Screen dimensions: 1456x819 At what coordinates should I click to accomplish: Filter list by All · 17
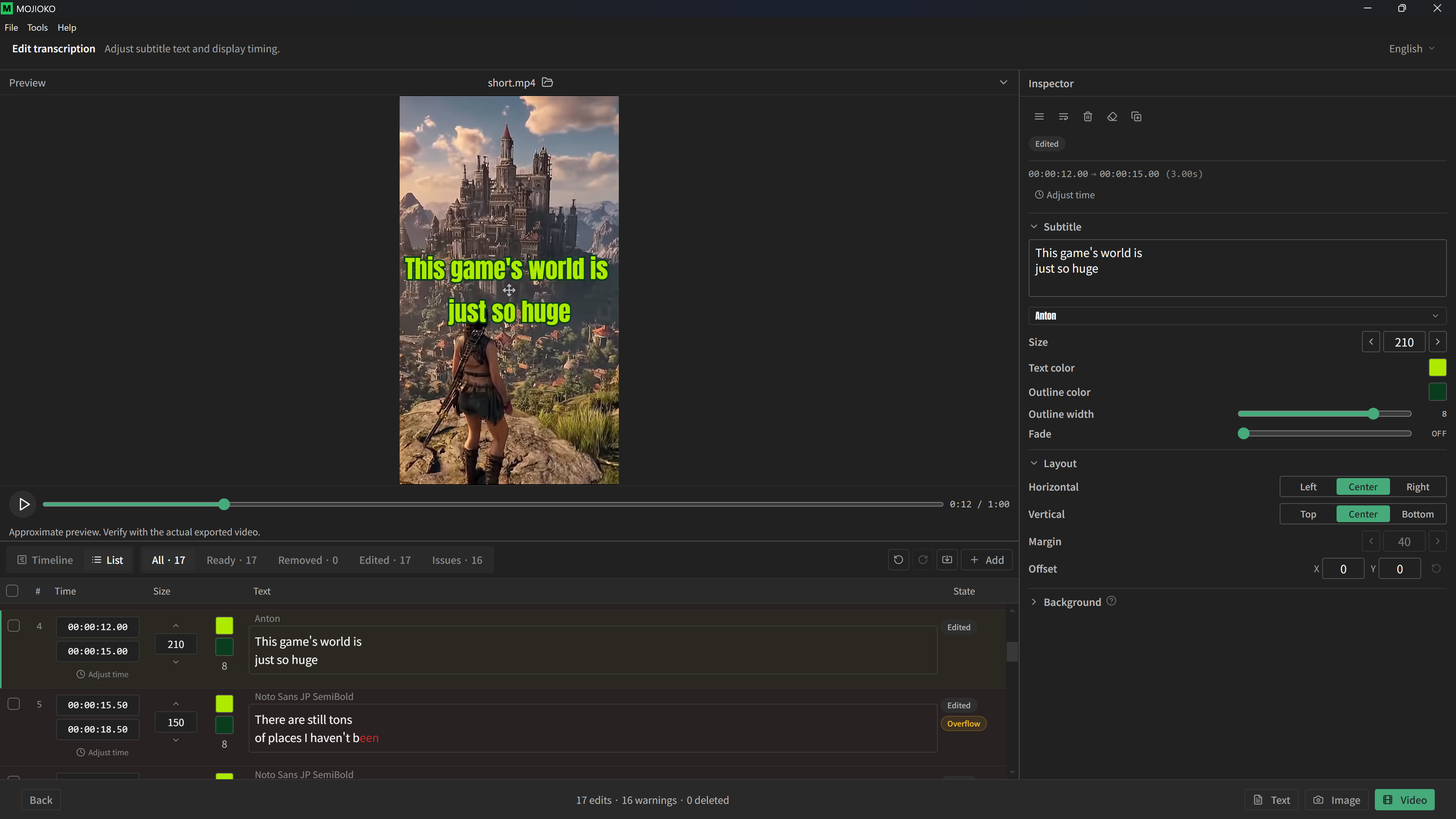coord(168,560)
